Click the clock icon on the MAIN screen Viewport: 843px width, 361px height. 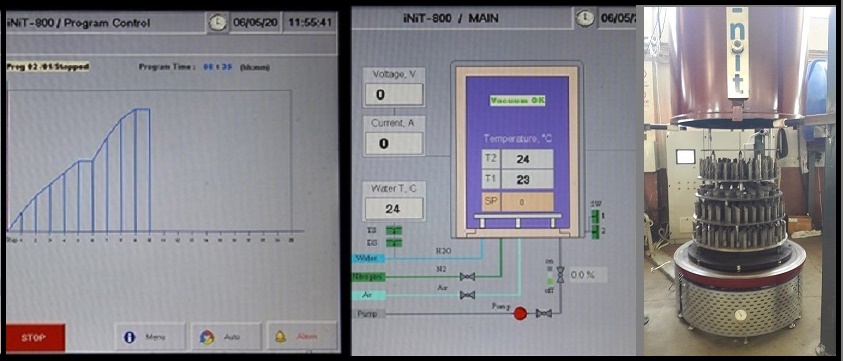[x=584, y=18]
